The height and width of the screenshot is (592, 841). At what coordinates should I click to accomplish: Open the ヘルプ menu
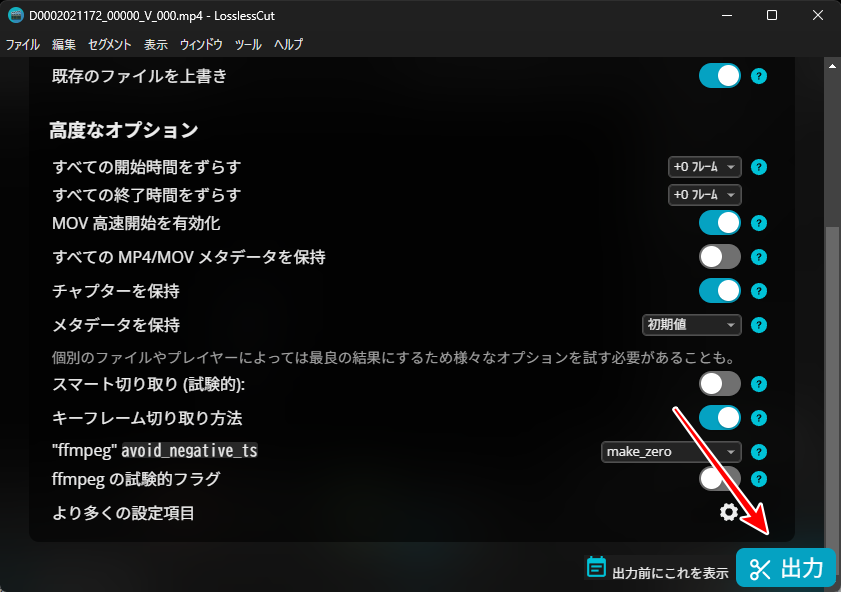tap(289, 45)
